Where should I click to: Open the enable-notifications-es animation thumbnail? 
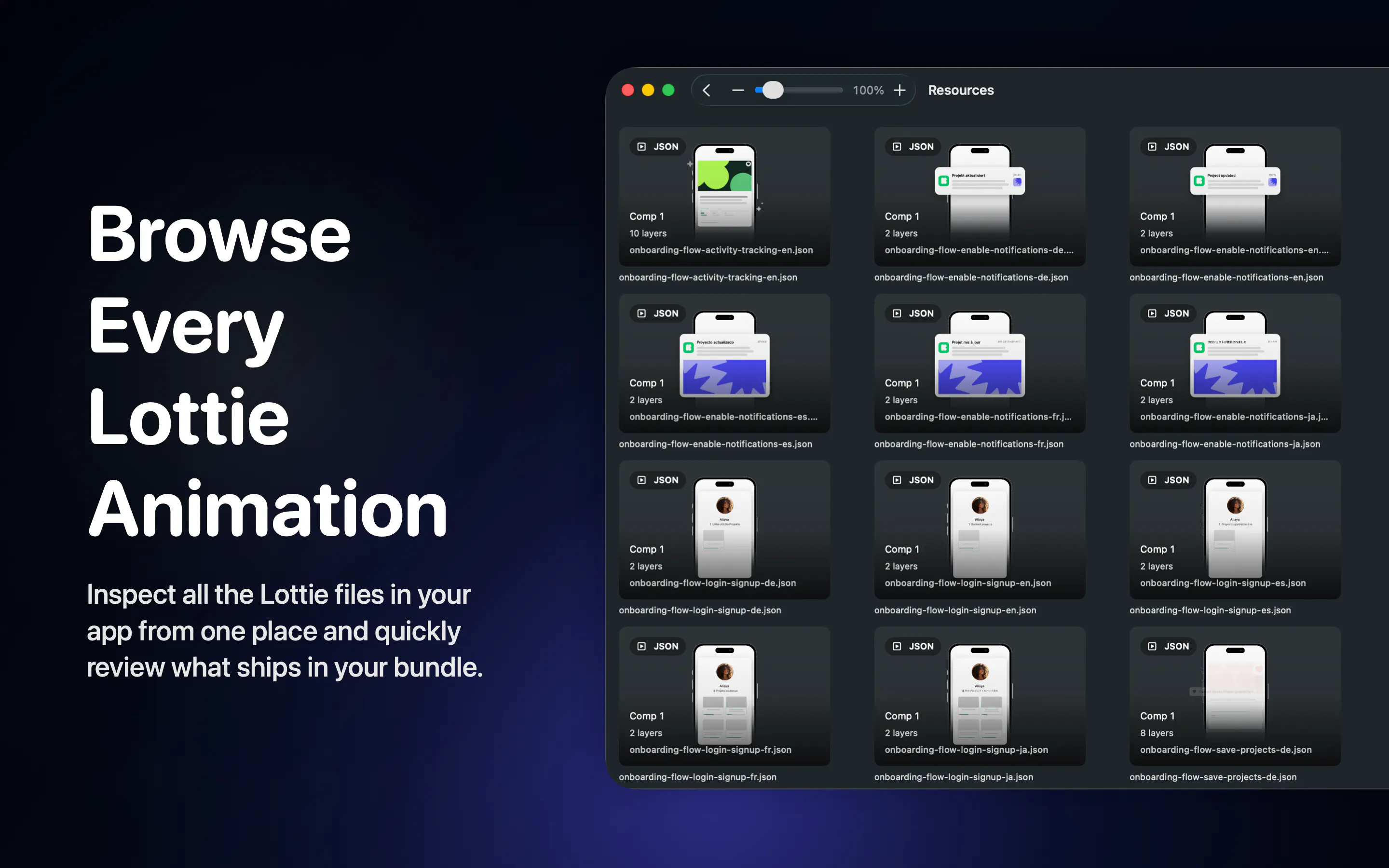(x=724, y=363)
